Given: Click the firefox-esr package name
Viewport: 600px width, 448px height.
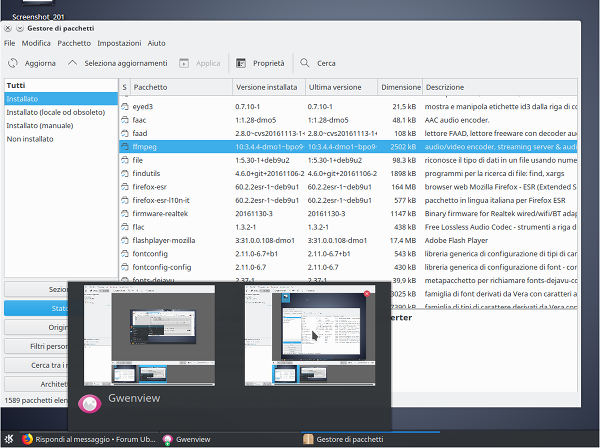Looking at the screenshot, I should (x=150, y=187).
